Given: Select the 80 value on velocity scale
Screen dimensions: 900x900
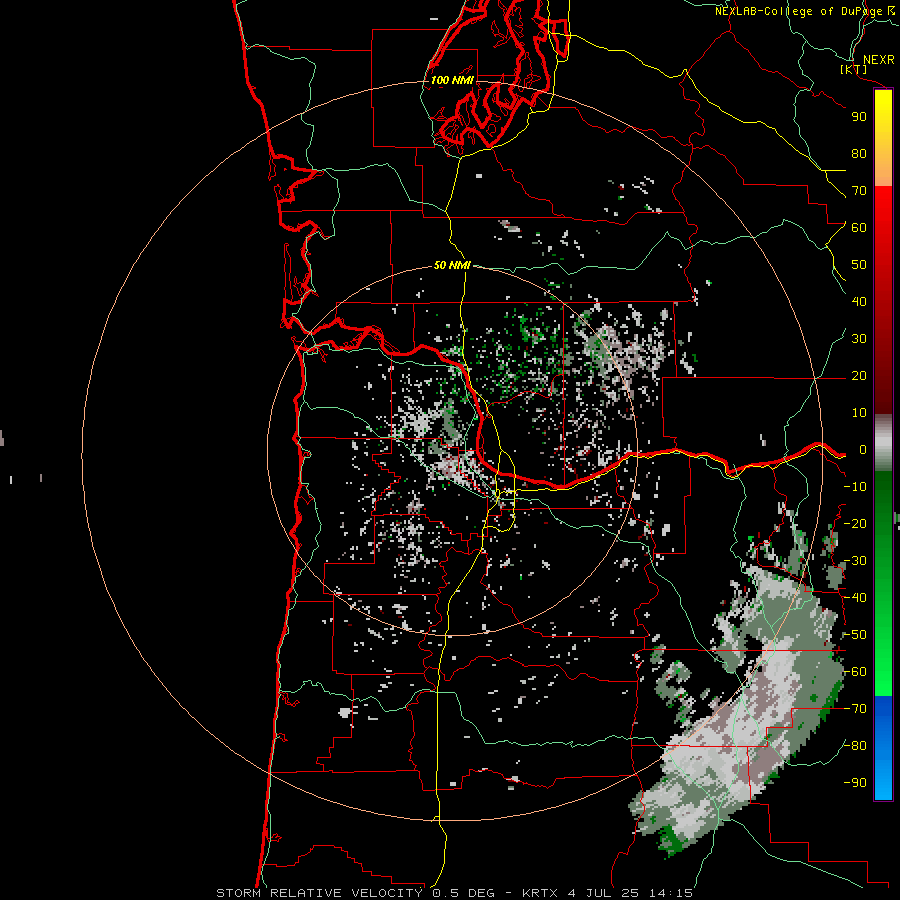Looking at the screenshot, I should click(859, 153).
